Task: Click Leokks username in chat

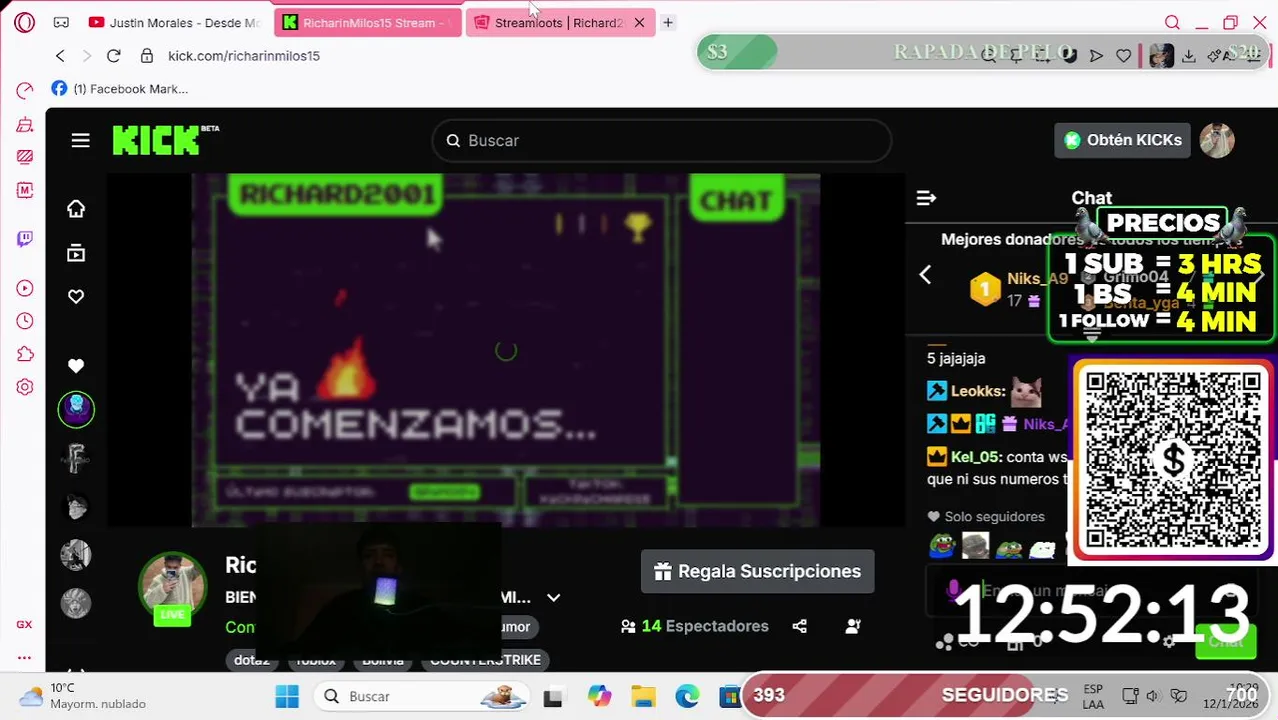Action: (978, 392)
